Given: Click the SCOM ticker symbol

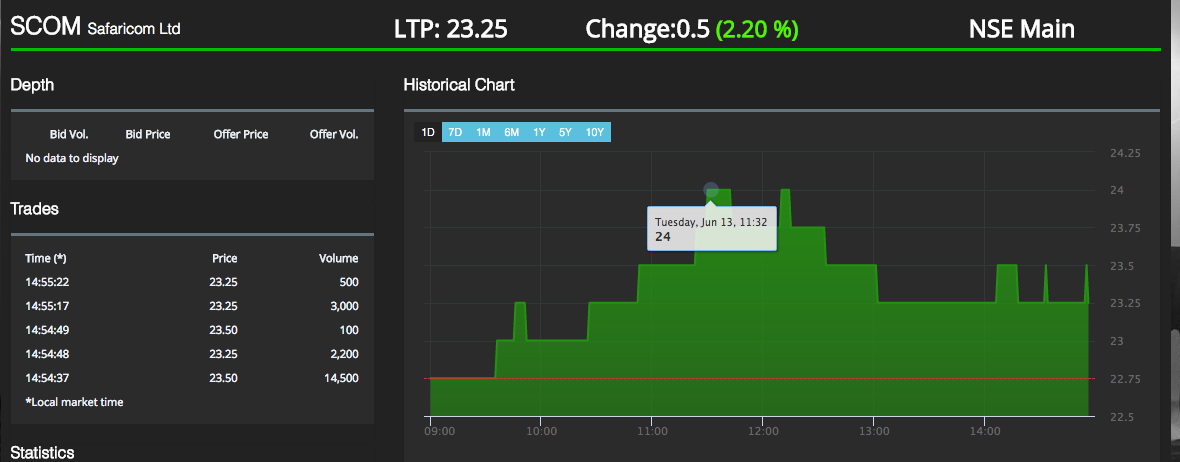Looking at the screenshot, I should pos(45,29).
